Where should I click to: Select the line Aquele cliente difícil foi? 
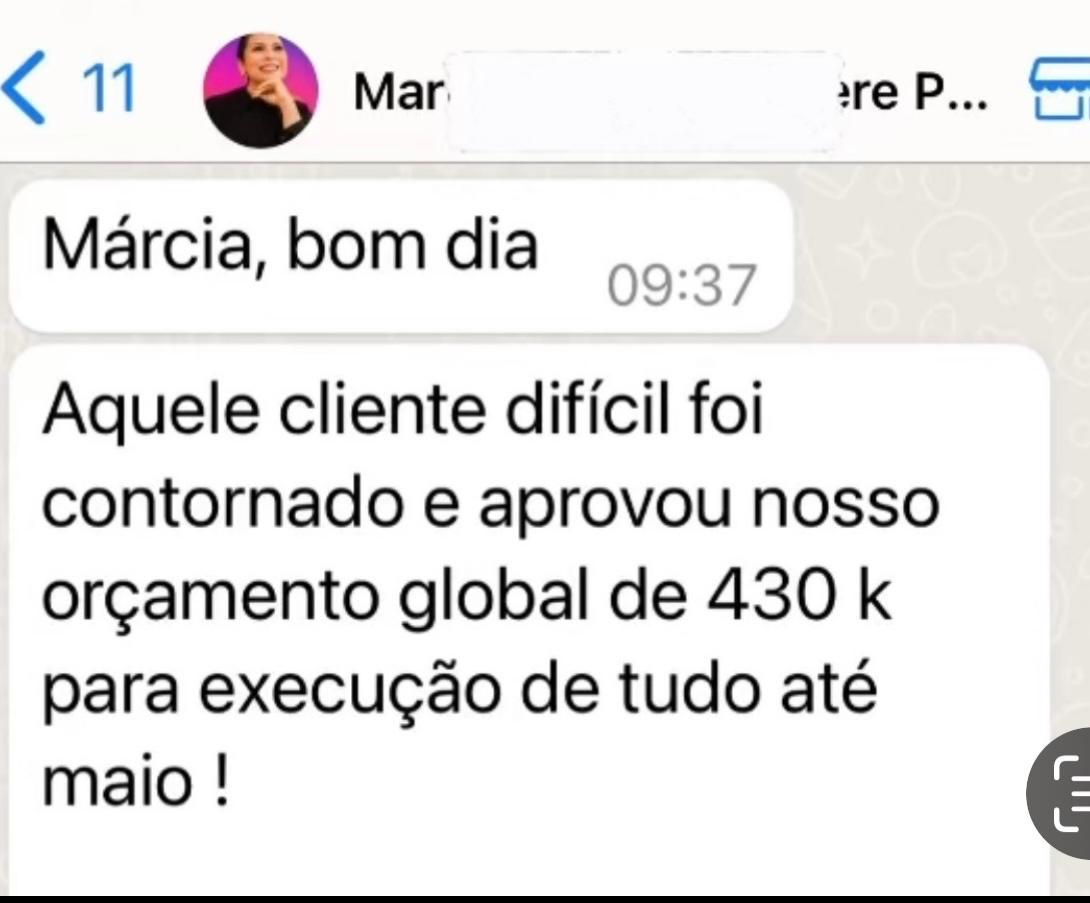click(403, 409)
